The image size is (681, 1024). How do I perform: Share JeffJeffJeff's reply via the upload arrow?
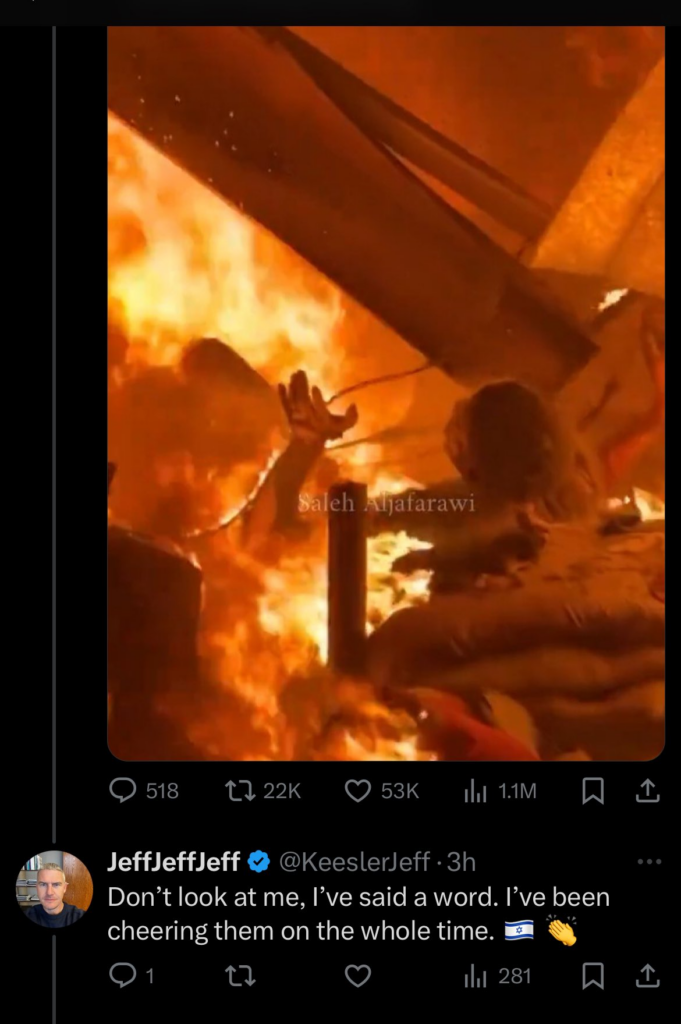pyautogui.click(x=648, y=977)
